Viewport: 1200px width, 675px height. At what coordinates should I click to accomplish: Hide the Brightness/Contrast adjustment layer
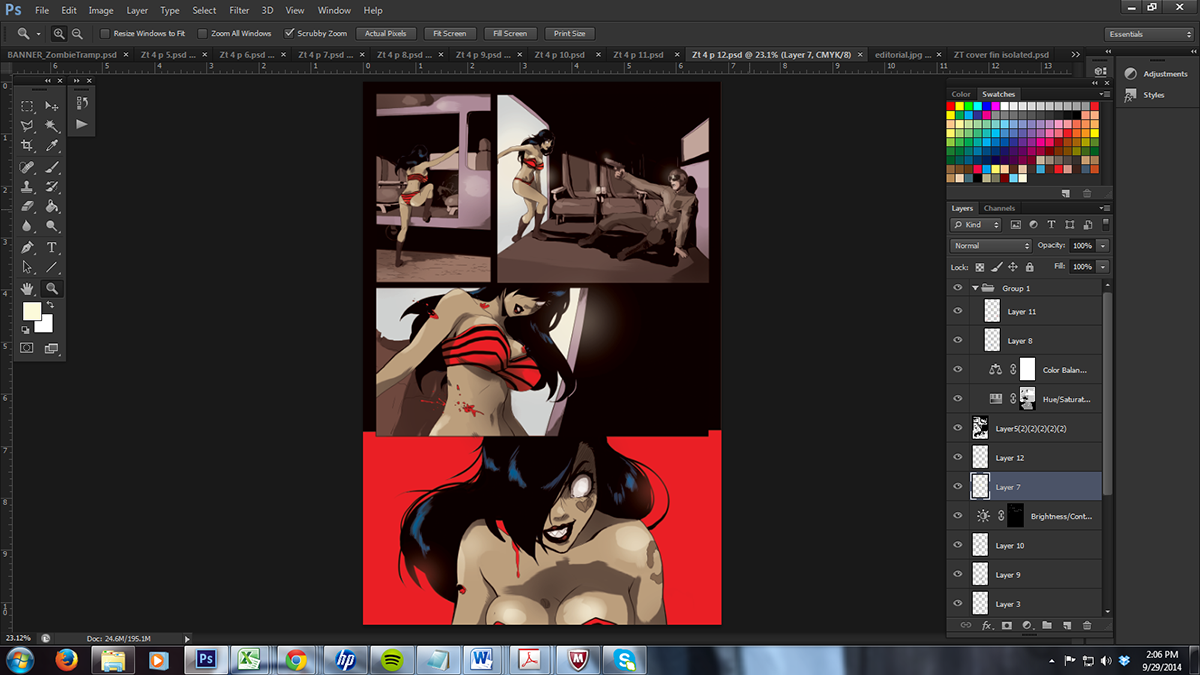[958, 516]
